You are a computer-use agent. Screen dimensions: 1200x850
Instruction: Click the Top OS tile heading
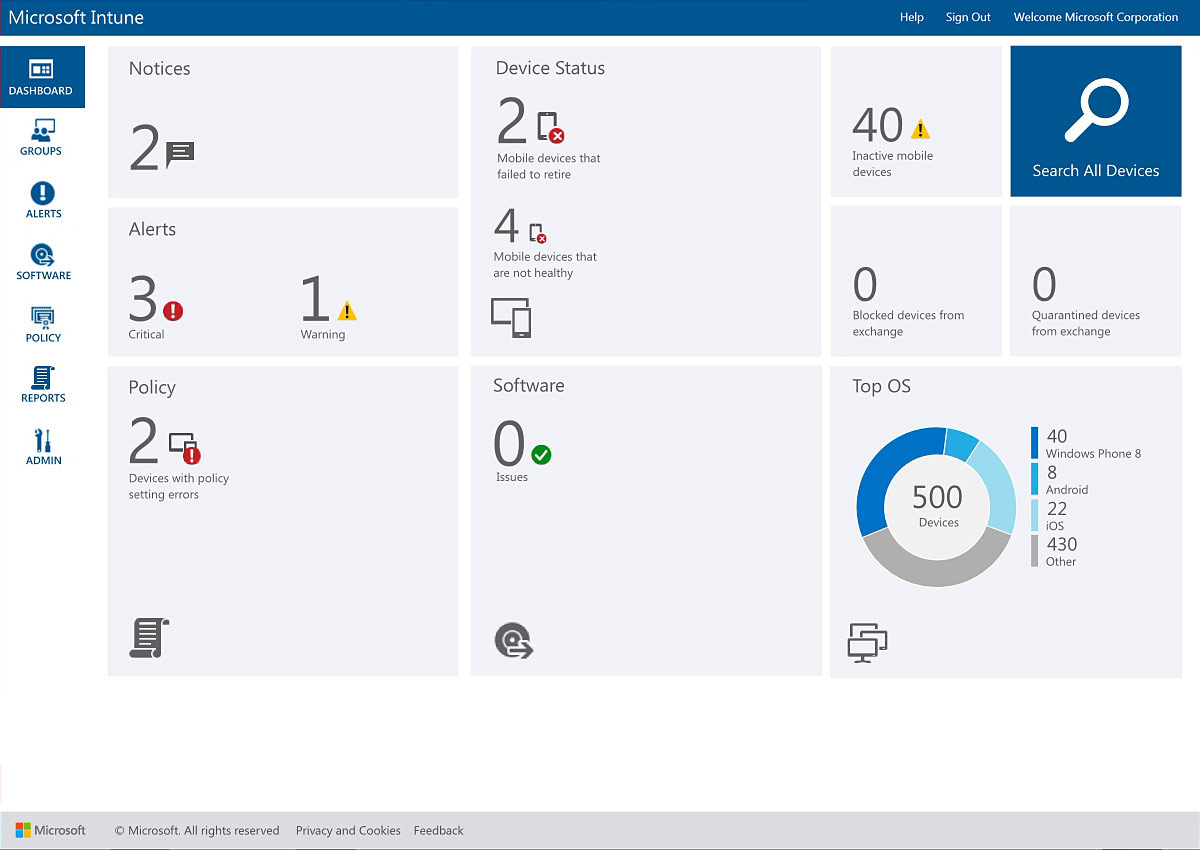[x=881, y=386]
